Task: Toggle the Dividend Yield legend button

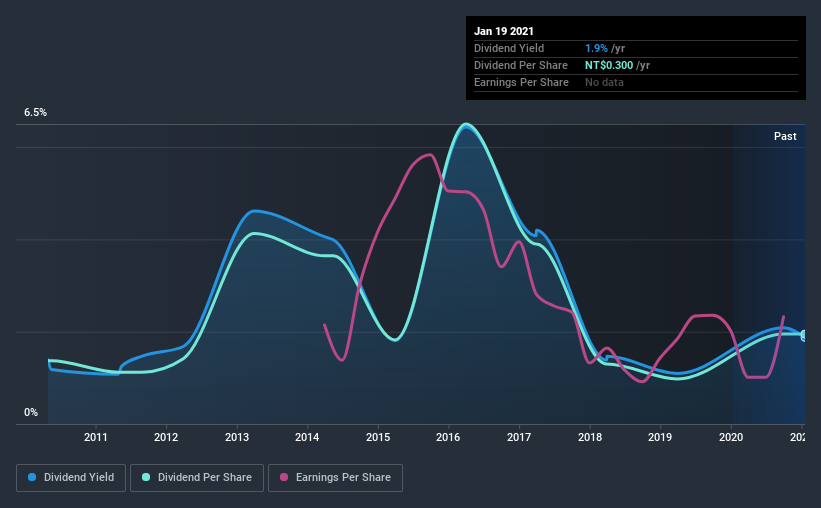Action: point(71,478)
